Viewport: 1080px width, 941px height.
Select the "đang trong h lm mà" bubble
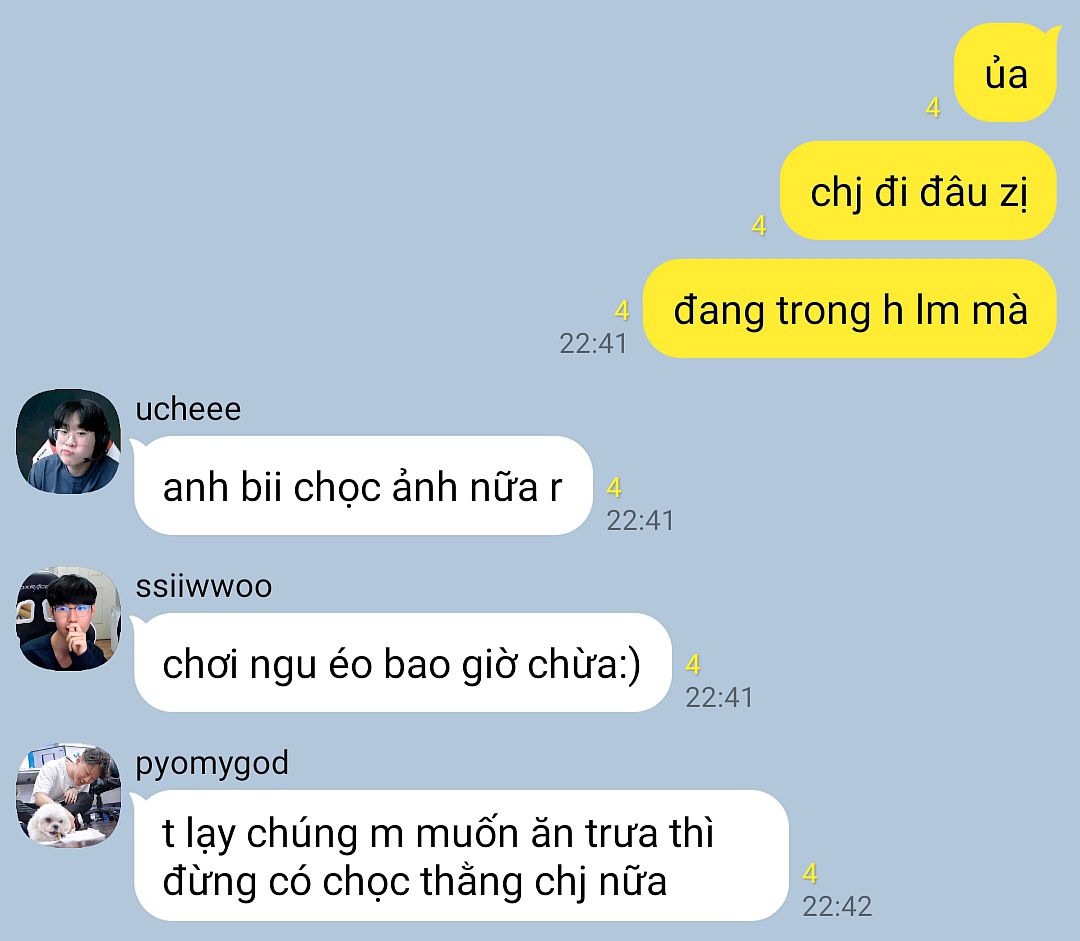tap(850, 309)
